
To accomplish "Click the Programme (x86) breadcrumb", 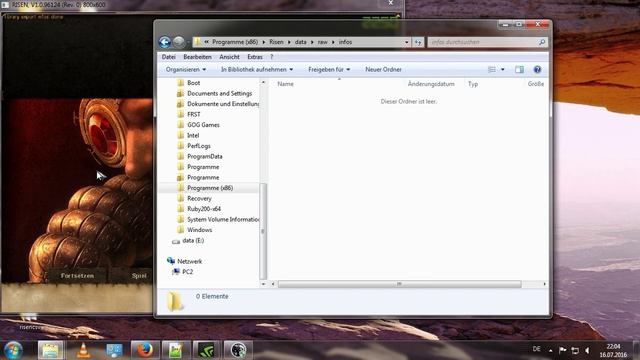I will pos(235,42).
